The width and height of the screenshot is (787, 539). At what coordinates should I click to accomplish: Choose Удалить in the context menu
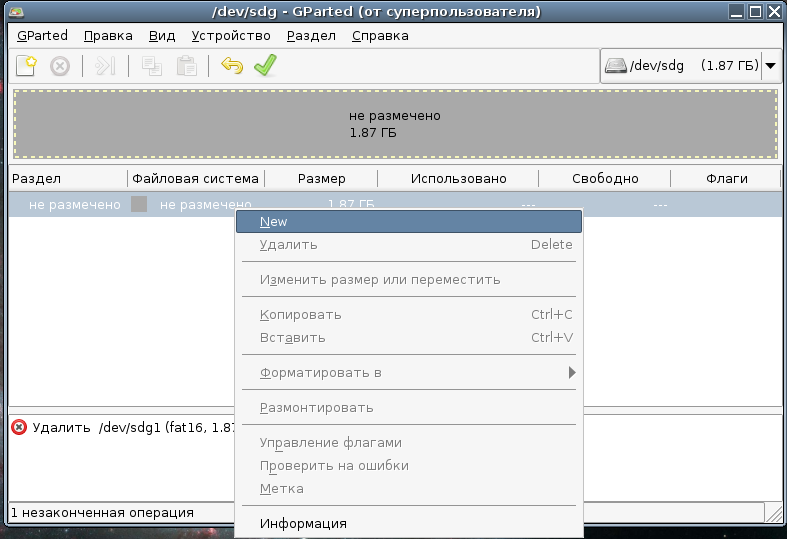tap(409, 244)
